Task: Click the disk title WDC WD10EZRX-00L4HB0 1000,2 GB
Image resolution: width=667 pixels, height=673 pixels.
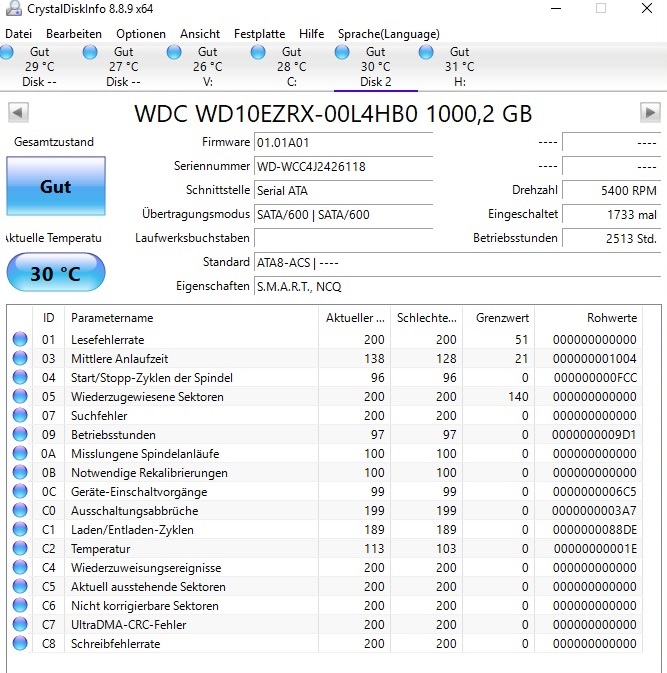Action: pos(333,114)
